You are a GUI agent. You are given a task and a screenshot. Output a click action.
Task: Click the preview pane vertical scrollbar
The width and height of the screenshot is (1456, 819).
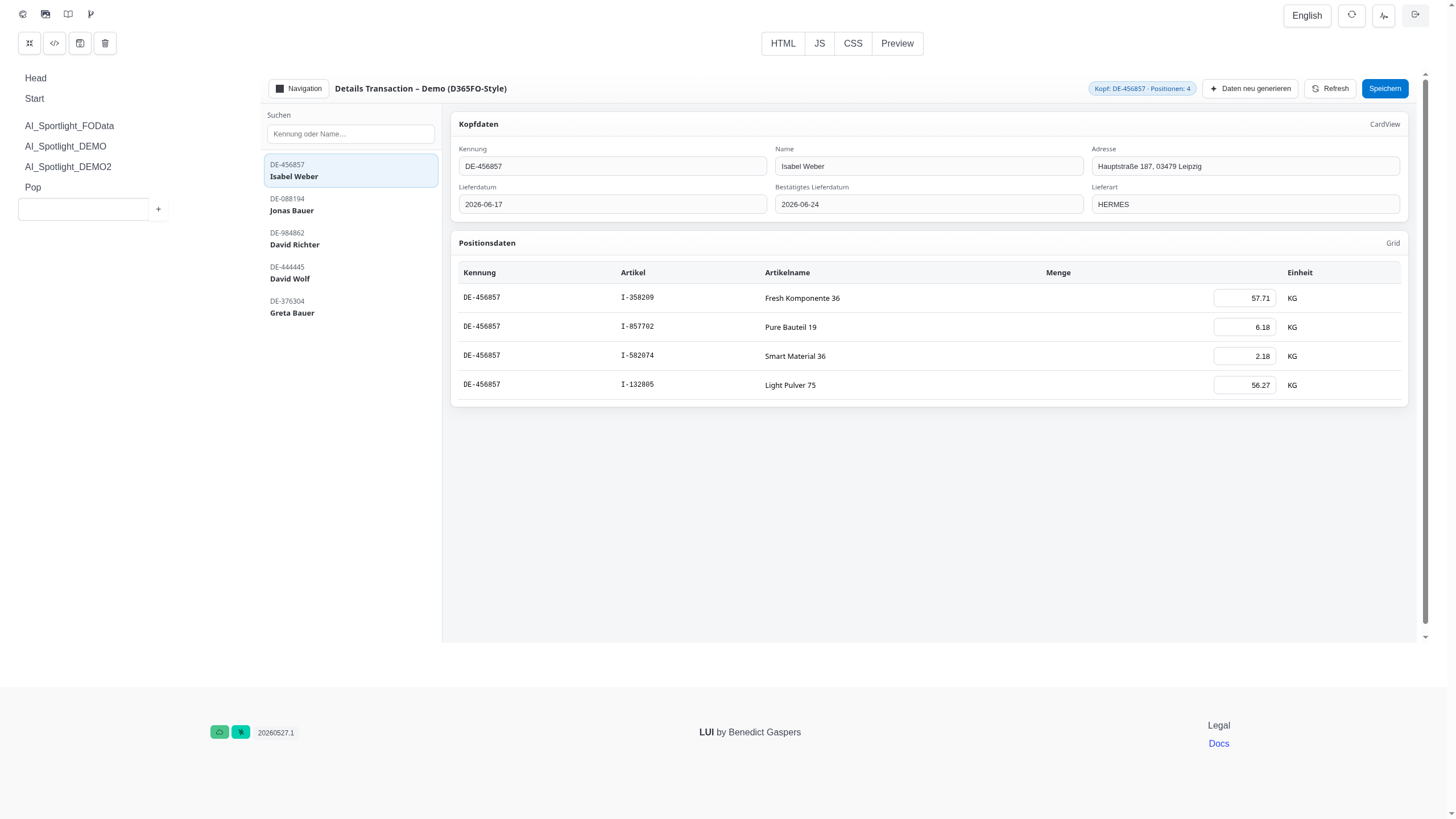coord(1425,351)
